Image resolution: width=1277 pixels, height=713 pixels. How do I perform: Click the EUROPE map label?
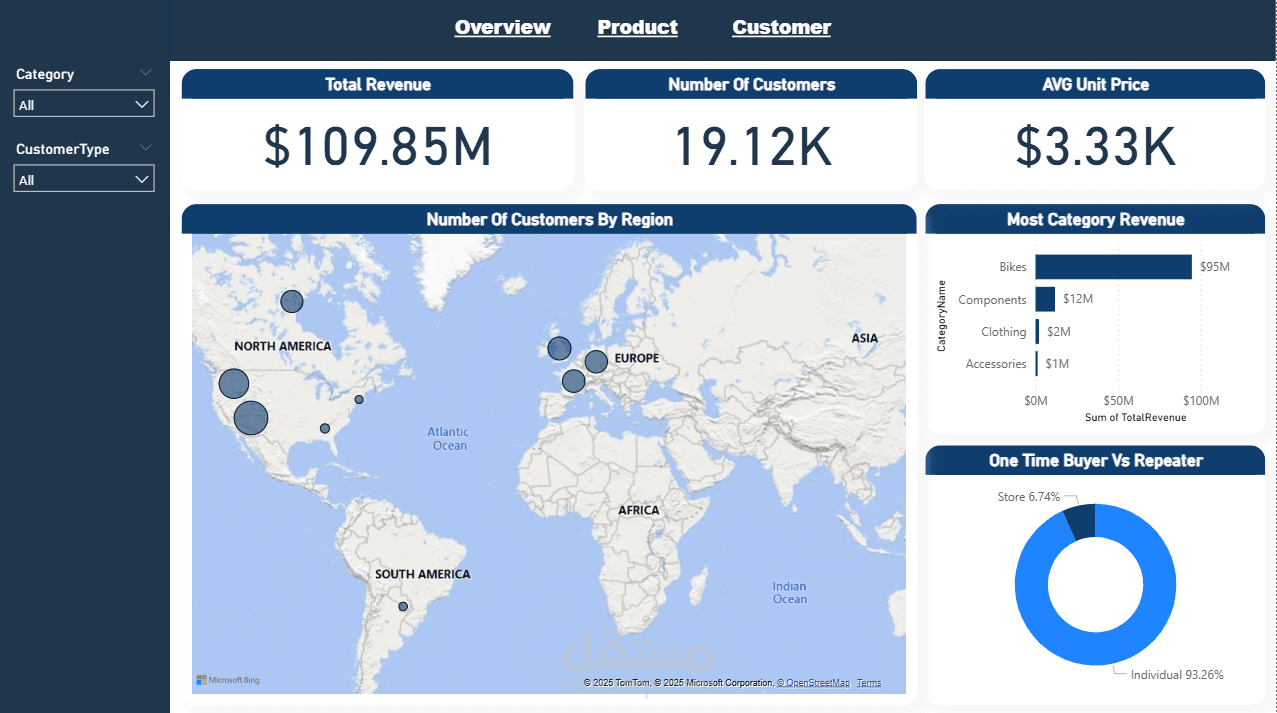tap(637, 358)
